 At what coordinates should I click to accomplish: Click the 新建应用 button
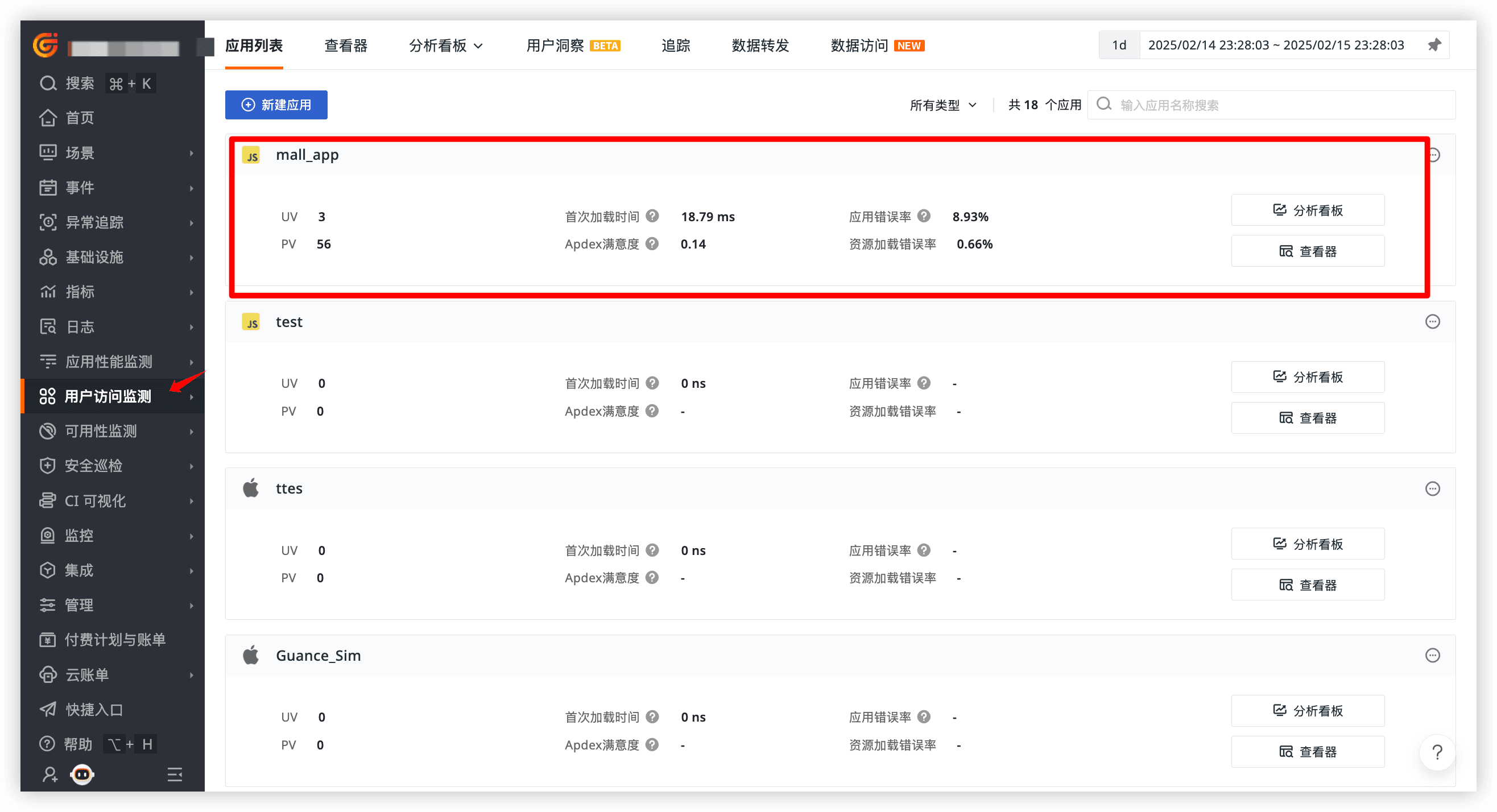pyautogui.click(x=276, y=105)
